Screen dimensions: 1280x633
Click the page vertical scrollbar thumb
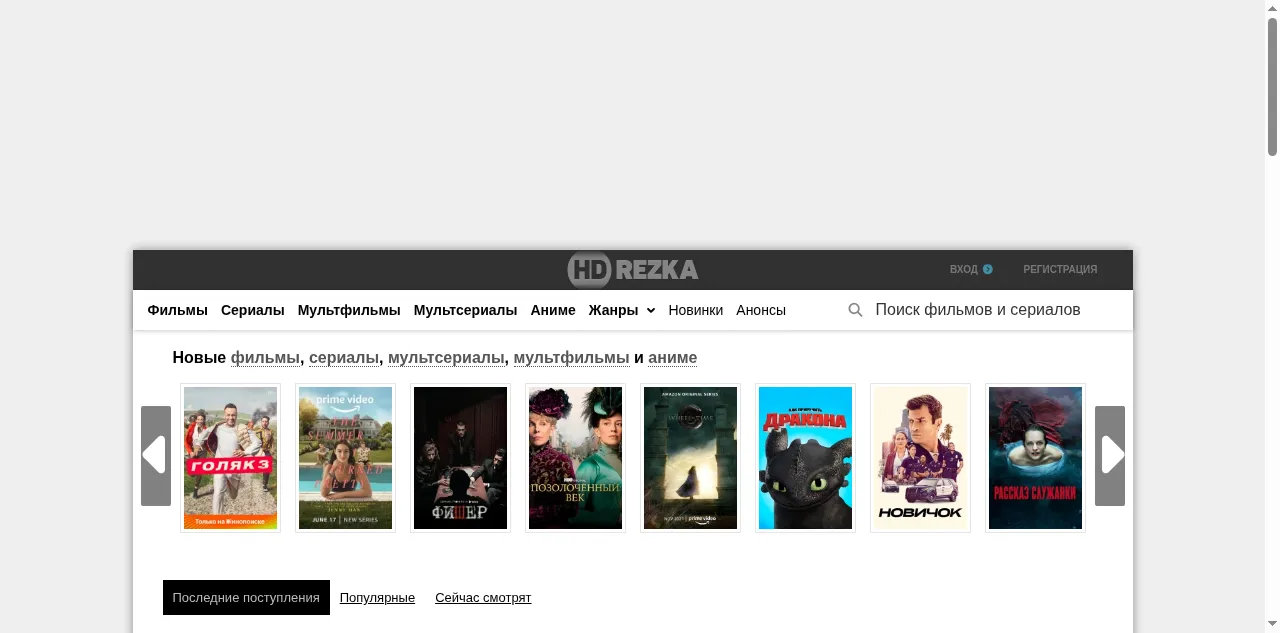coord(1272,87)
